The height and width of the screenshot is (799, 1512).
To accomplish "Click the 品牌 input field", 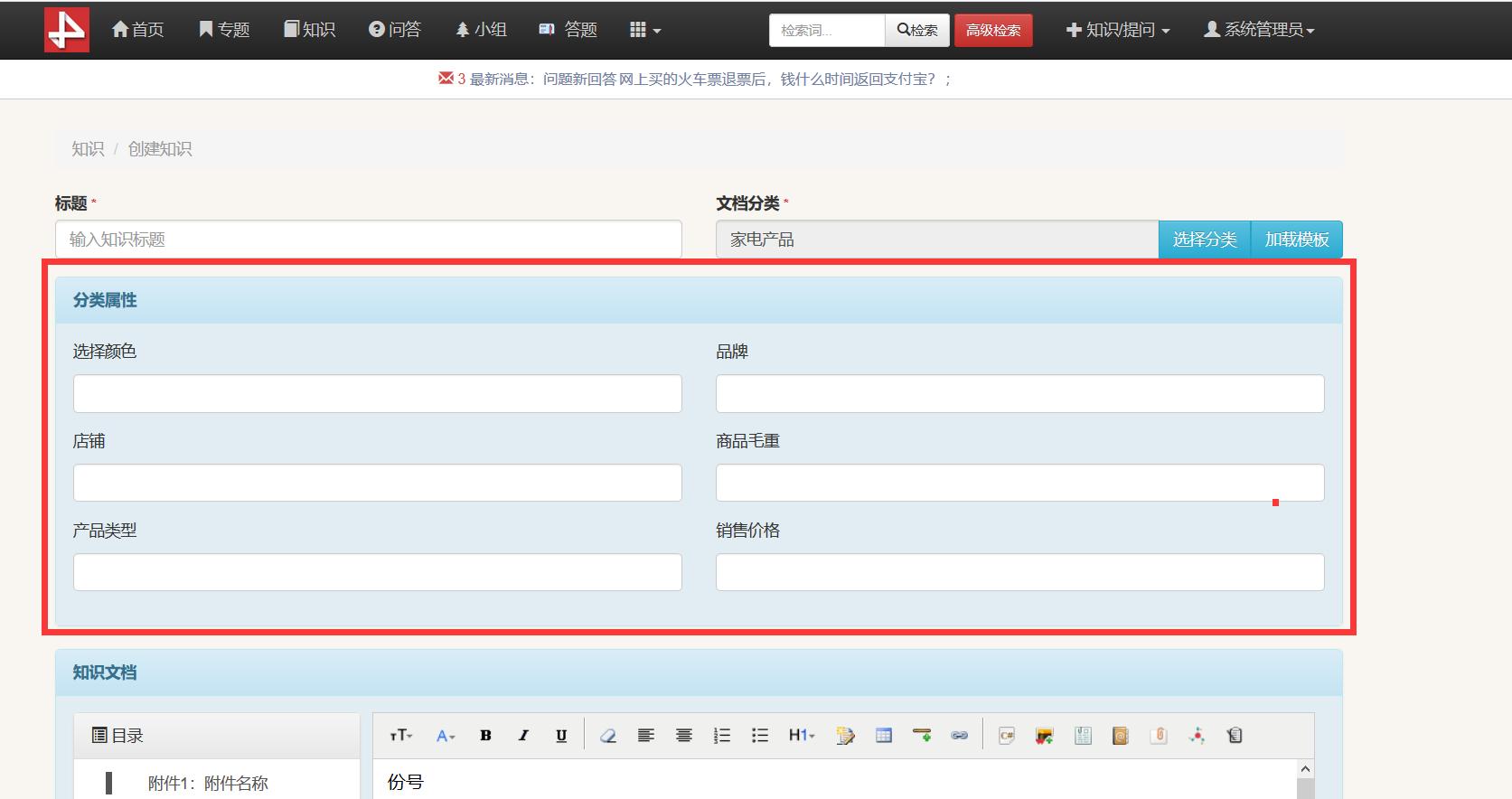I will point(1020,394).
